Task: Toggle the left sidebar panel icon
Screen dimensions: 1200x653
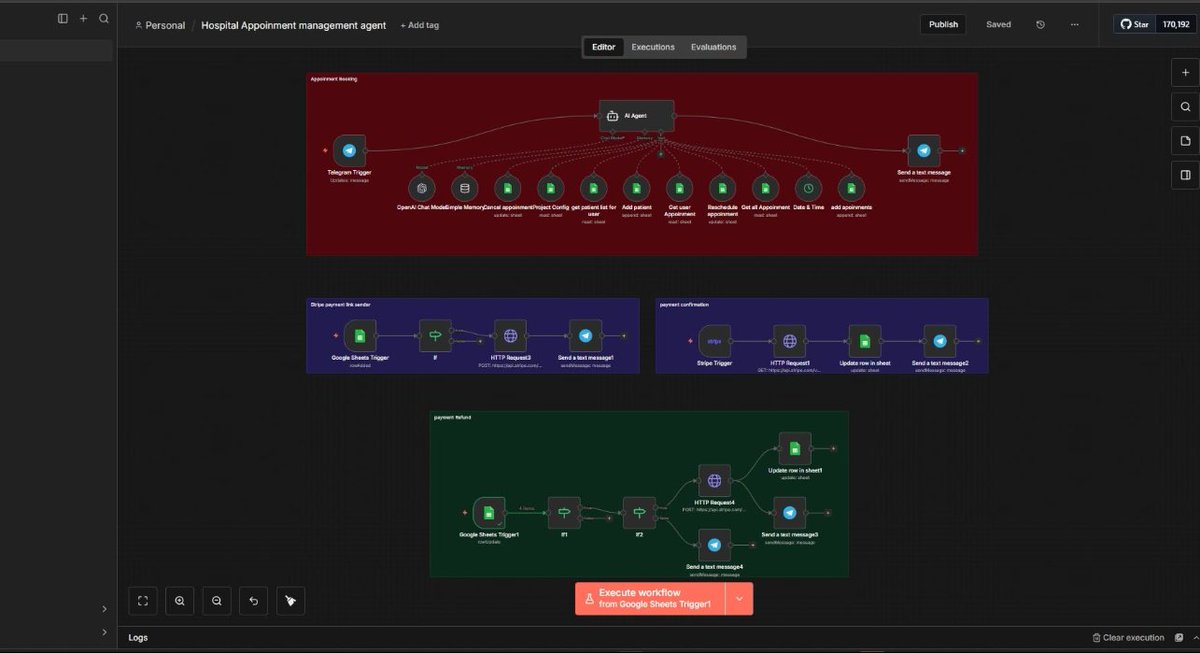Action: (63, 18)
